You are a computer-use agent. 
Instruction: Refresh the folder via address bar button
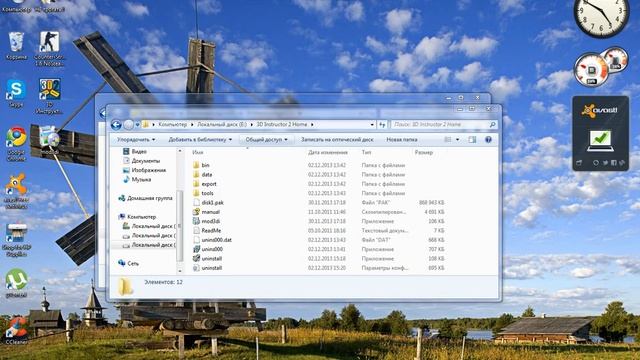382,124
